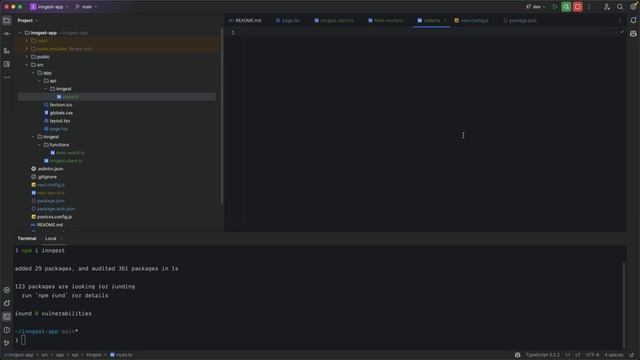
Task: Click the Run button in toolbar
Action: (x=555, y=7)
